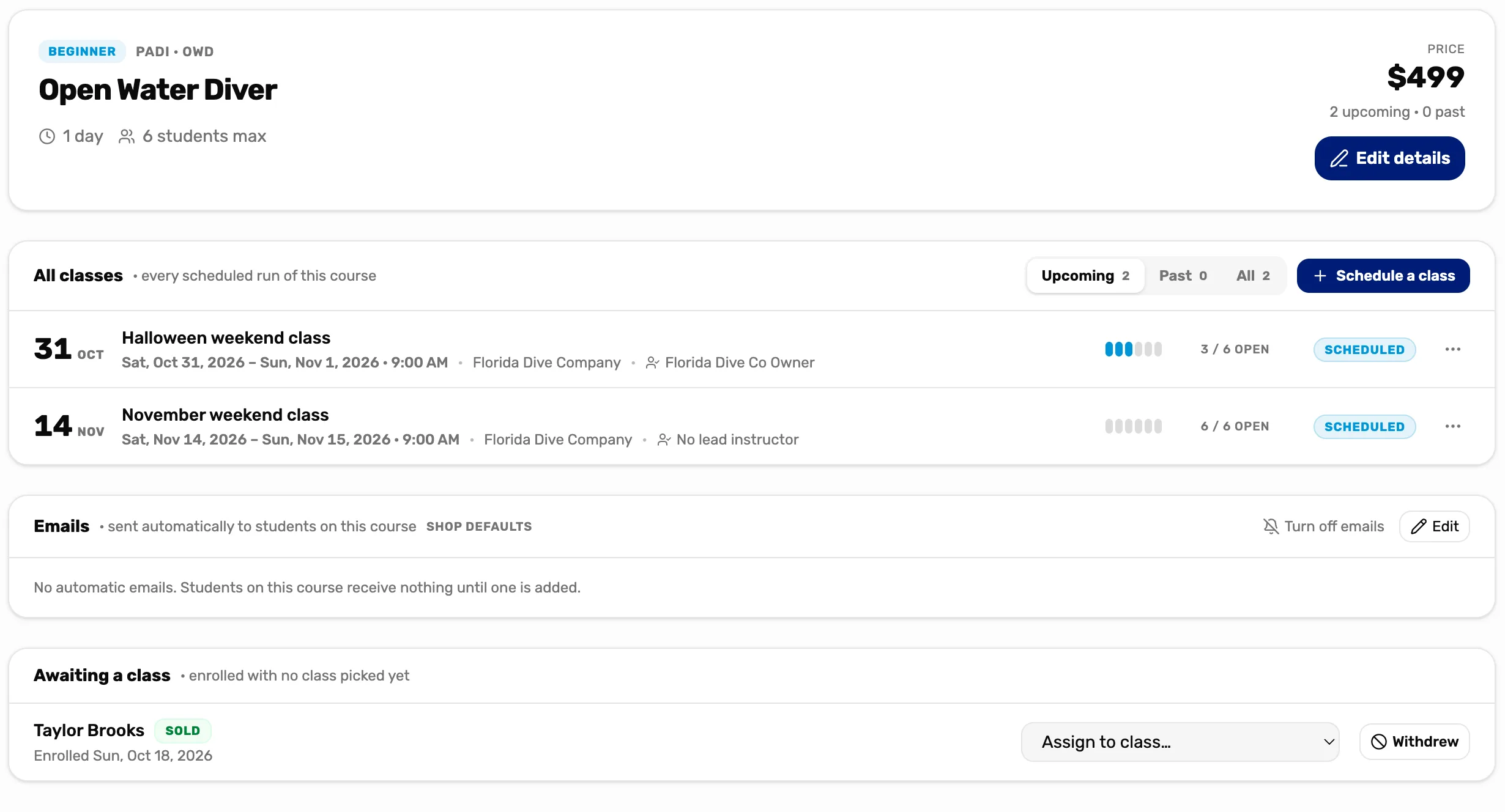The width and height of the screenshot is (1505, 812).
Task: Click the muted bell icon for emails
Action: 1271,526
